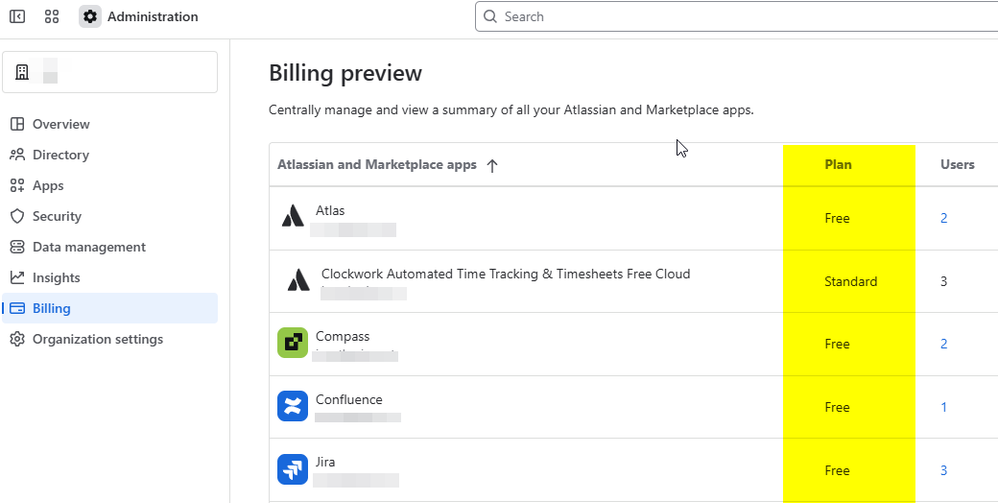Click the Billing card icon
Image resolution: width=998 pixels, height=503 pixels.
(x=17, y=308)
